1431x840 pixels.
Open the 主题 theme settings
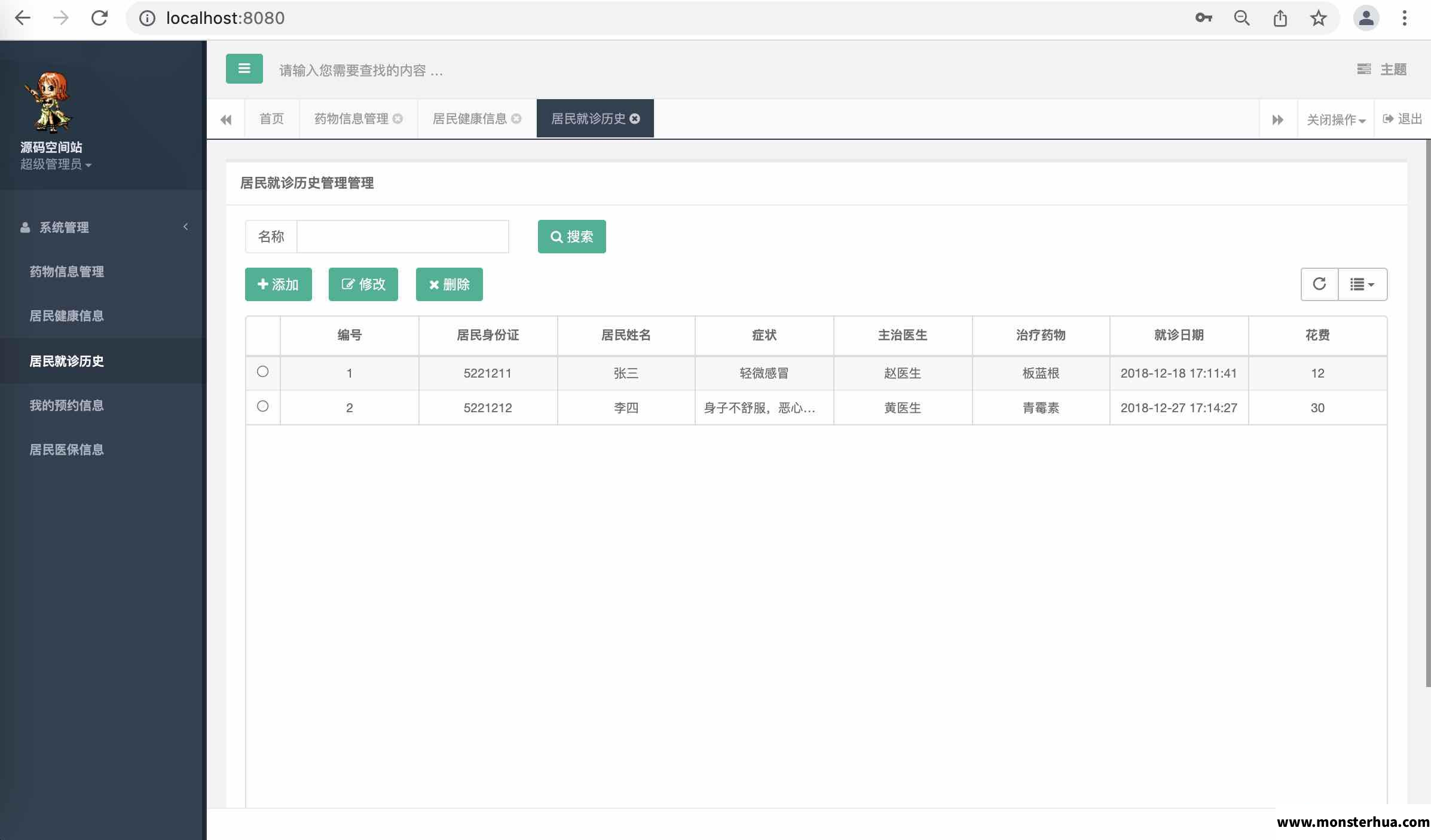pyautogui.click(x=1381, y=69)
